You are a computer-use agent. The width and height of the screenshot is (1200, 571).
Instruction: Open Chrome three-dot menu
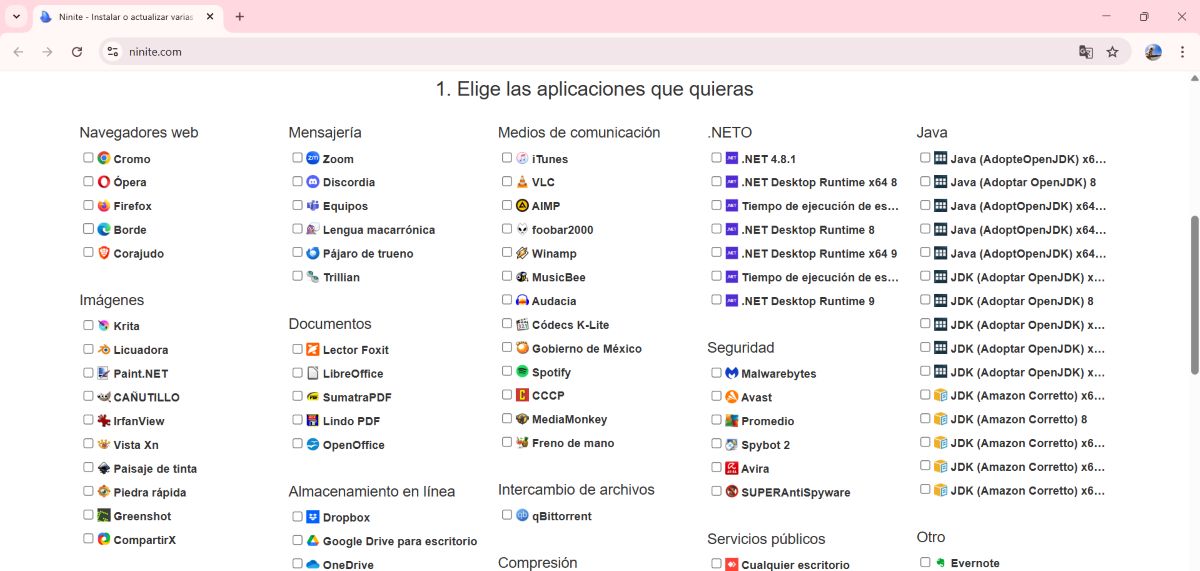pyautogui.click(x=1182, y=52)
